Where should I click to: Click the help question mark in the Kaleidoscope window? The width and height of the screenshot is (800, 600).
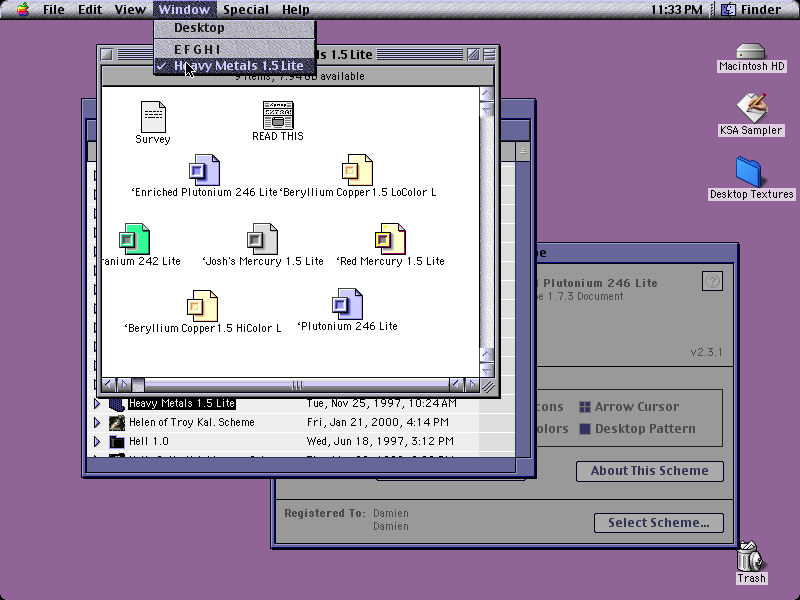(x=712, y=281)
